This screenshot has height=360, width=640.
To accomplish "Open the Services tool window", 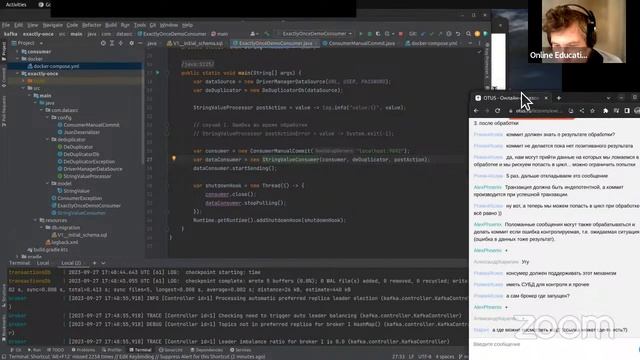I will click(x=240, y=350).
